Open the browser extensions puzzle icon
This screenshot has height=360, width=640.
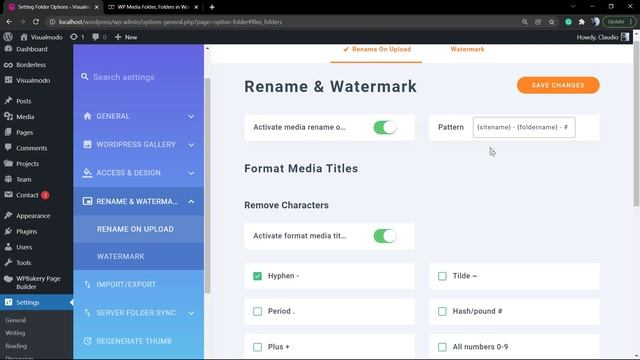point(582,22)
